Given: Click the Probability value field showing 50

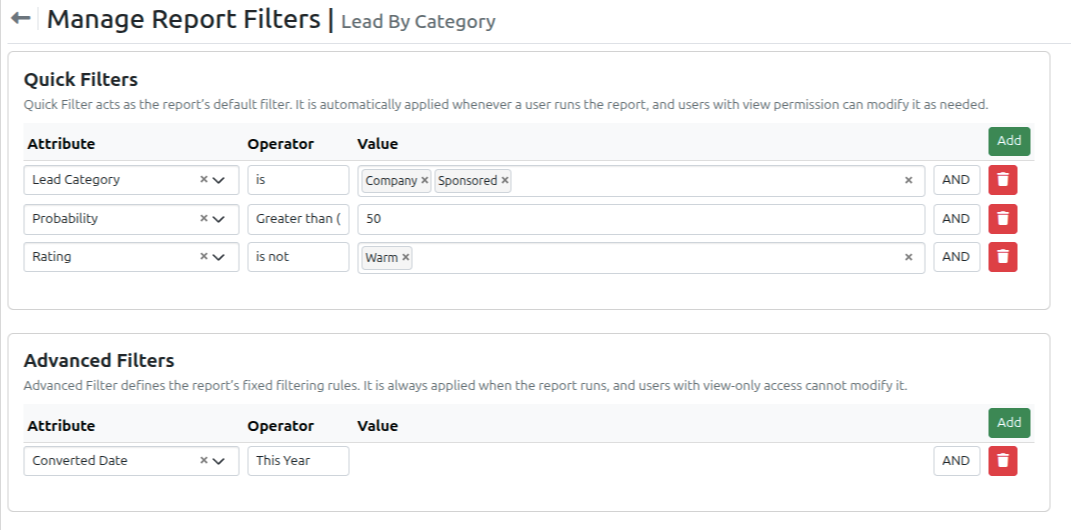Looking at the screenshot, I should pos(641,219).
